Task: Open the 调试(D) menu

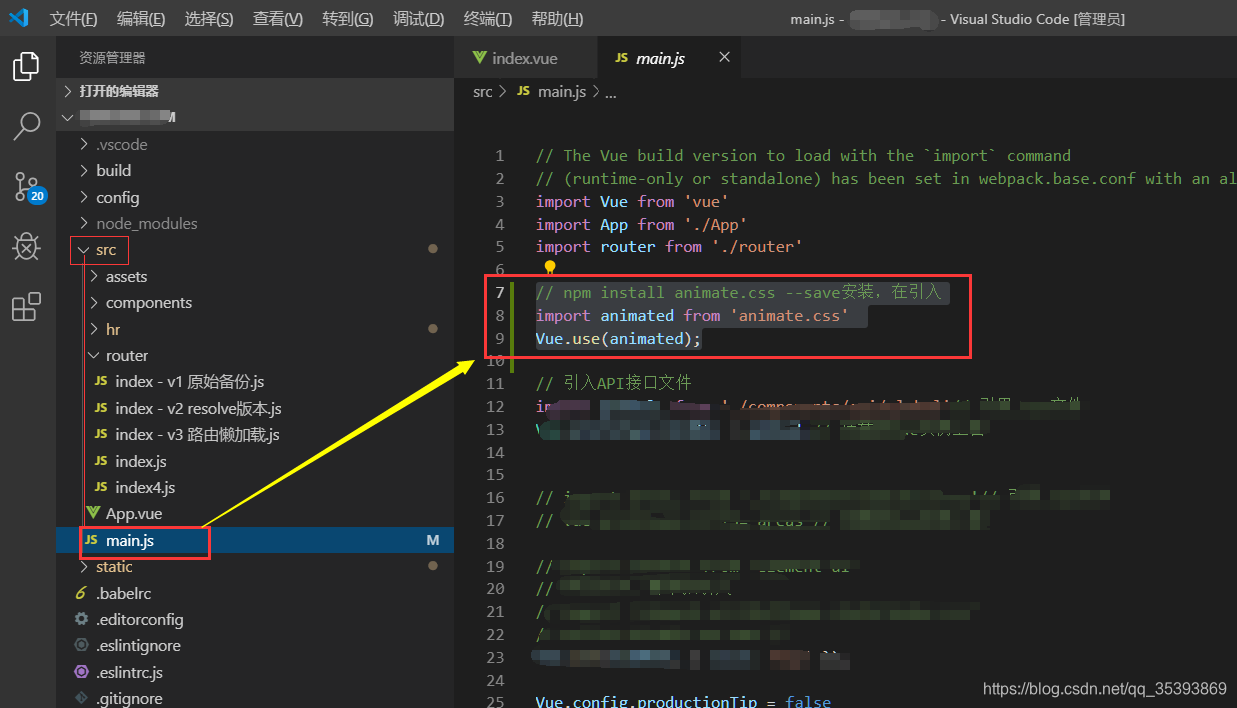Action: click(418, 19)
